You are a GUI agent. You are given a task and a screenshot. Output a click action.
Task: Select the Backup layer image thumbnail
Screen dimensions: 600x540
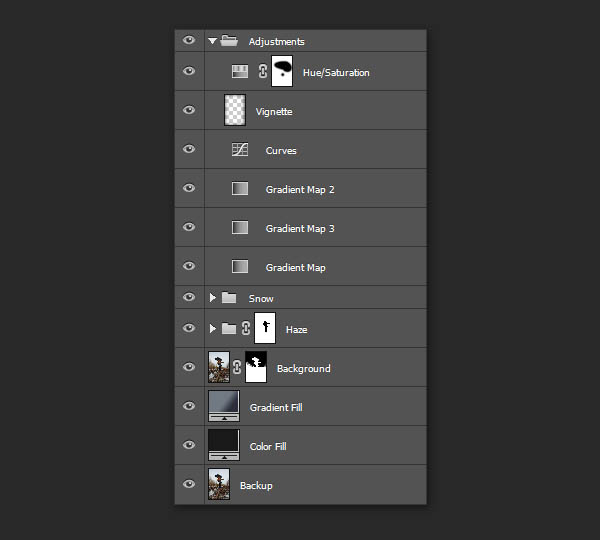point(219,485)
